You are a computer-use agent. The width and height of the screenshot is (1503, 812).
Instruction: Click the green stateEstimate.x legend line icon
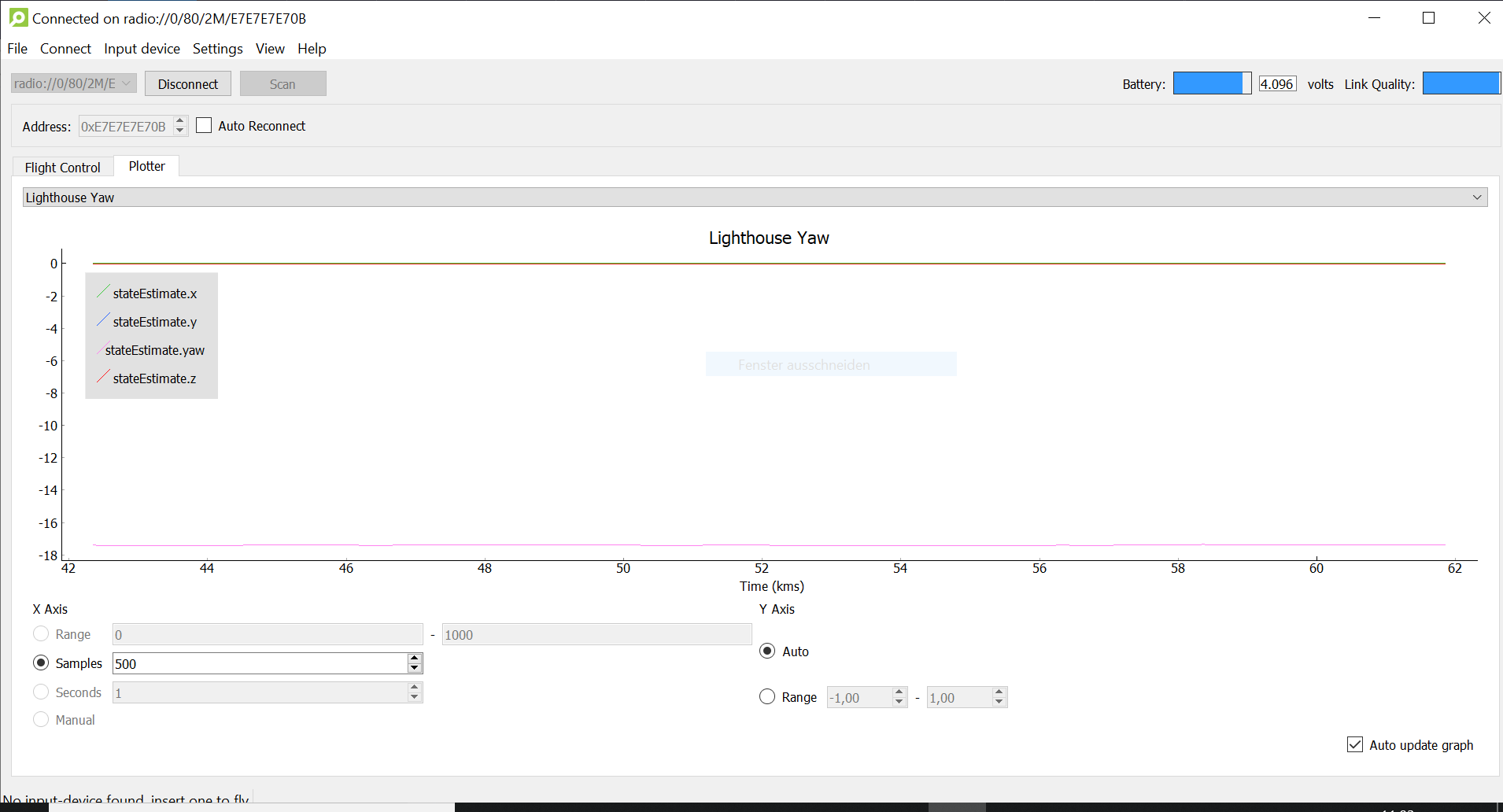point(103,292)
